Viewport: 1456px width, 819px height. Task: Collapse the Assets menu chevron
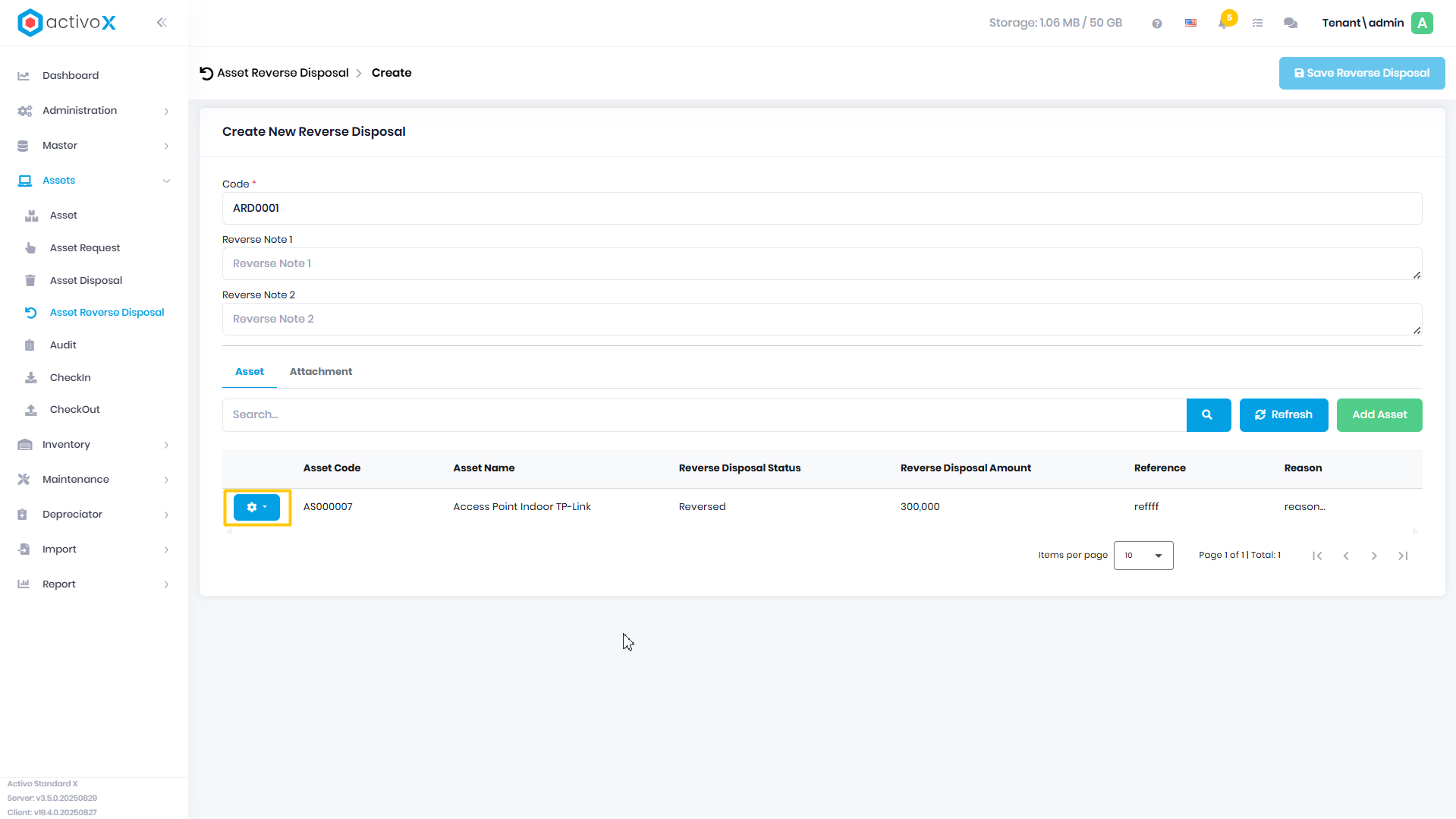[x=166, y=181]
